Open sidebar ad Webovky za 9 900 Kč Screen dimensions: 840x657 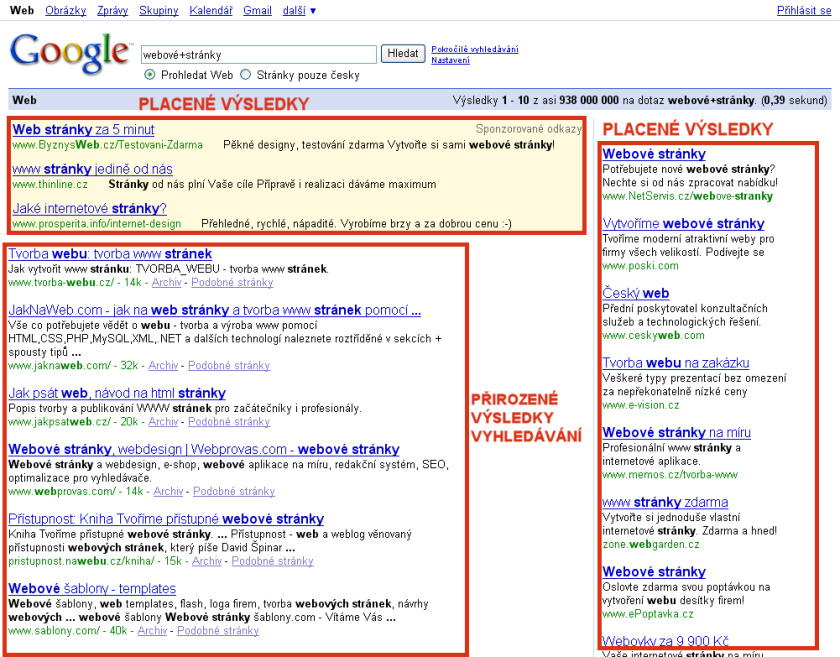665,641
